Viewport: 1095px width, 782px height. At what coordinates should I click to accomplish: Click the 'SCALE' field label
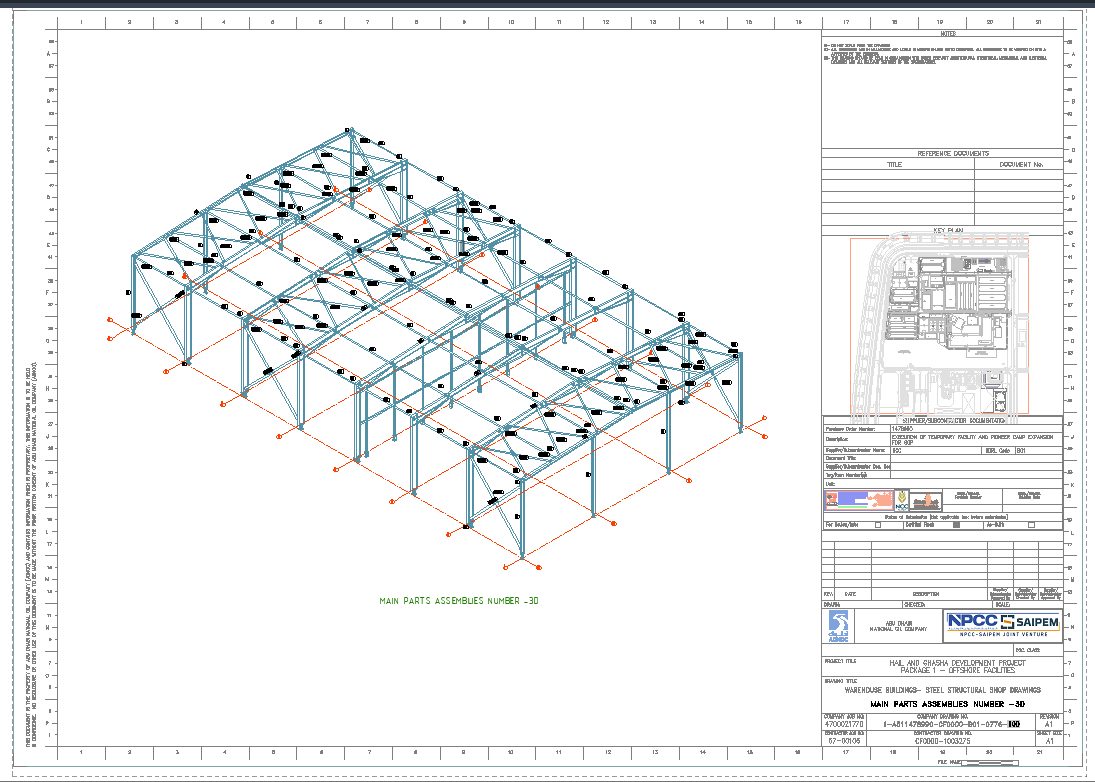coord(1003,605)
